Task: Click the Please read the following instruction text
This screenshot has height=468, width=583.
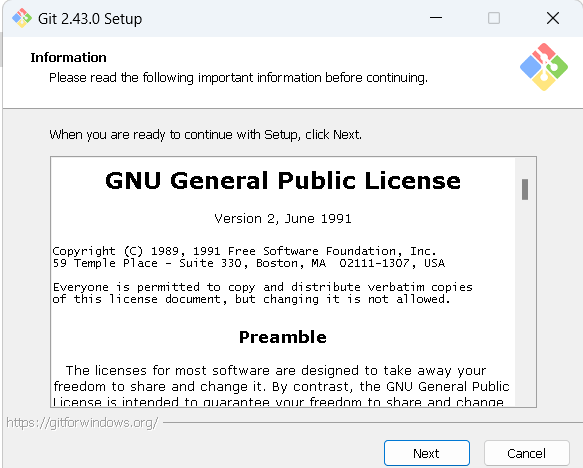Action: point(238,78)
